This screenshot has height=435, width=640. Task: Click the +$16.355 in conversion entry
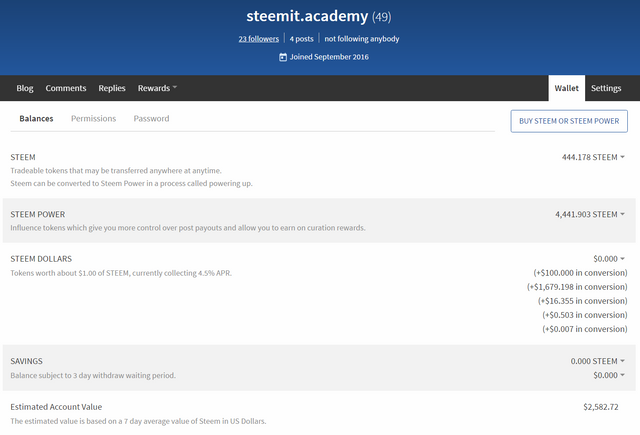click(x=582, y=301)
